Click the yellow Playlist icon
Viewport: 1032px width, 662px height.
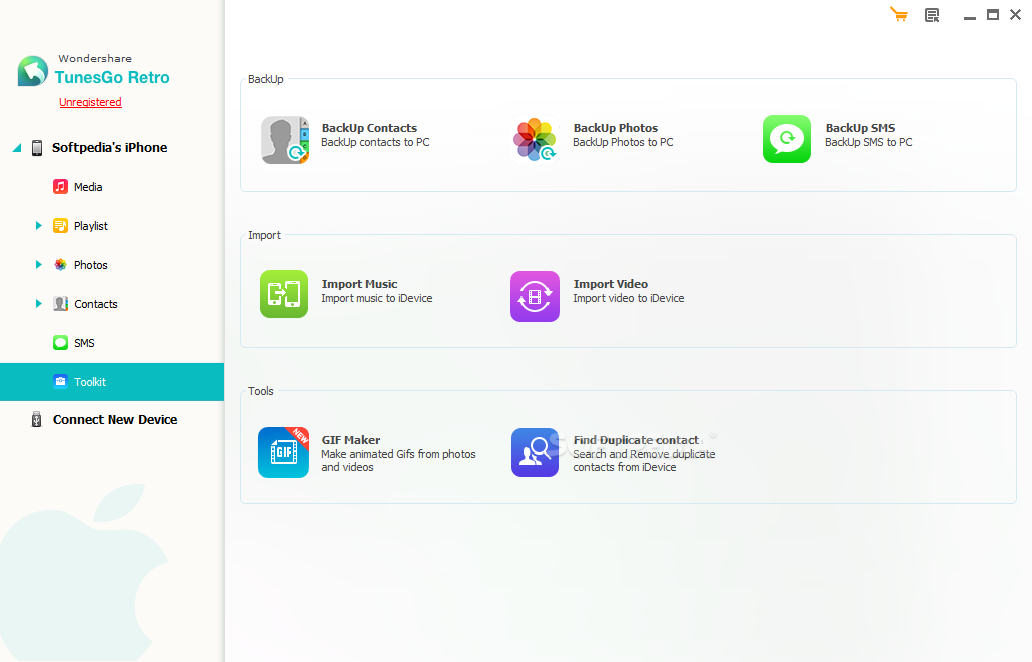click(61, 226)
